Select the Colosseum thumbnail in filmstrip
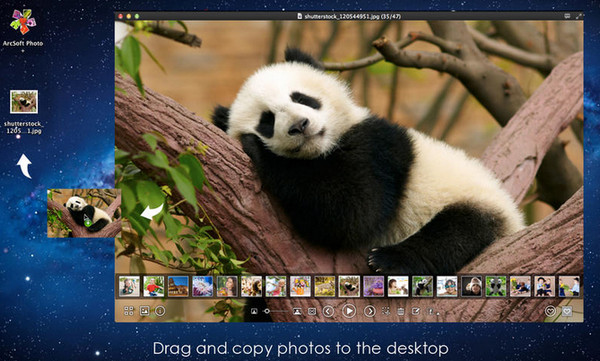The width and height of the screenshot is (600, 361). (x=178, y=286)
